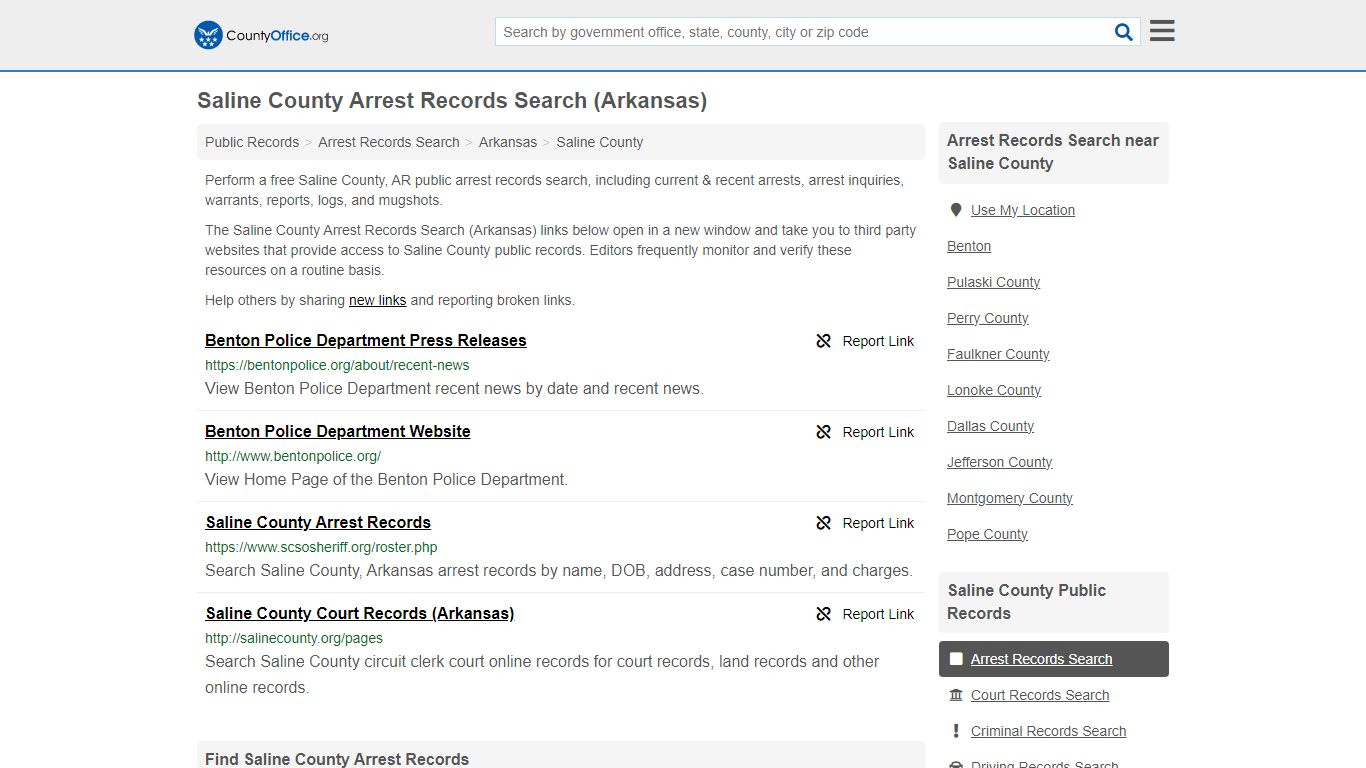Select Faulkner County
The height and width of the screenshot is (768, 1366).
coord(998,354)
